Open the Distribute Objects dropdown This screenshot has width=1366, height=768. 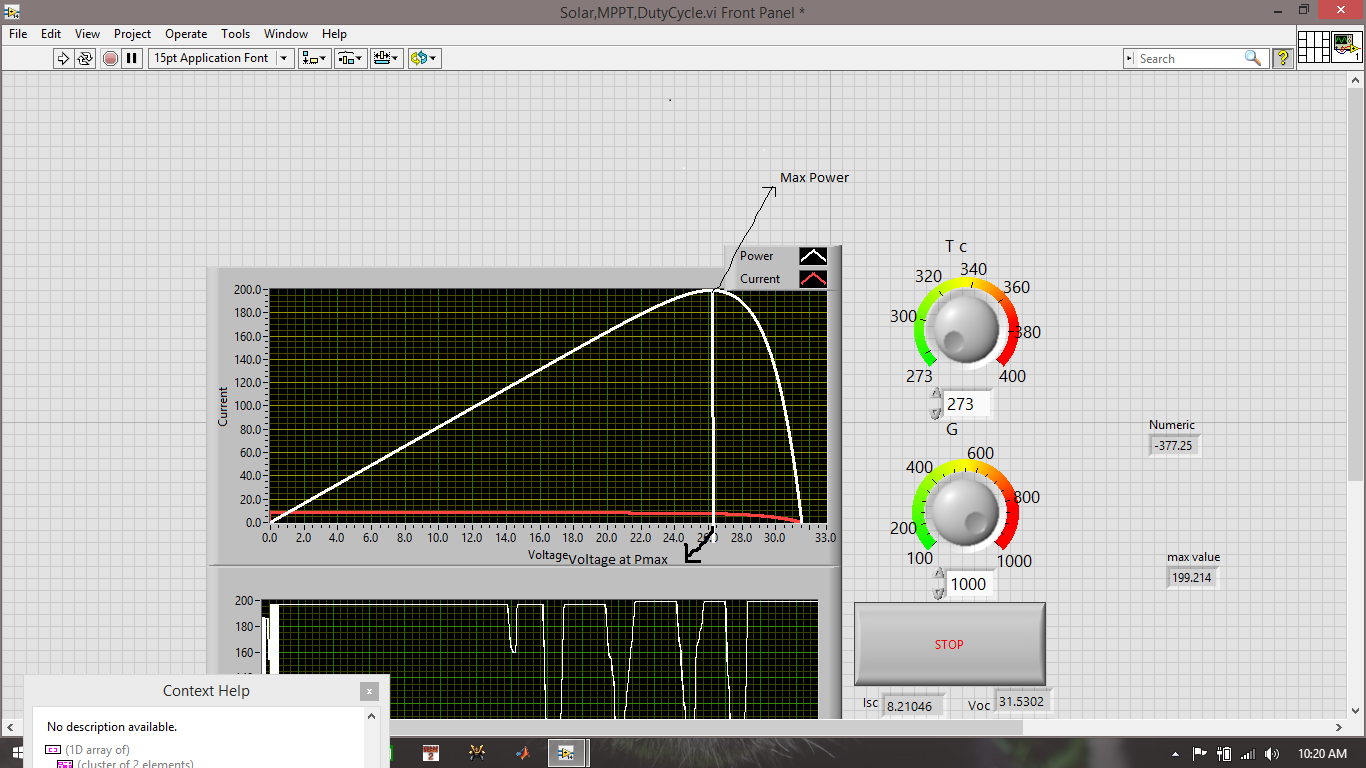coord(351,58)
